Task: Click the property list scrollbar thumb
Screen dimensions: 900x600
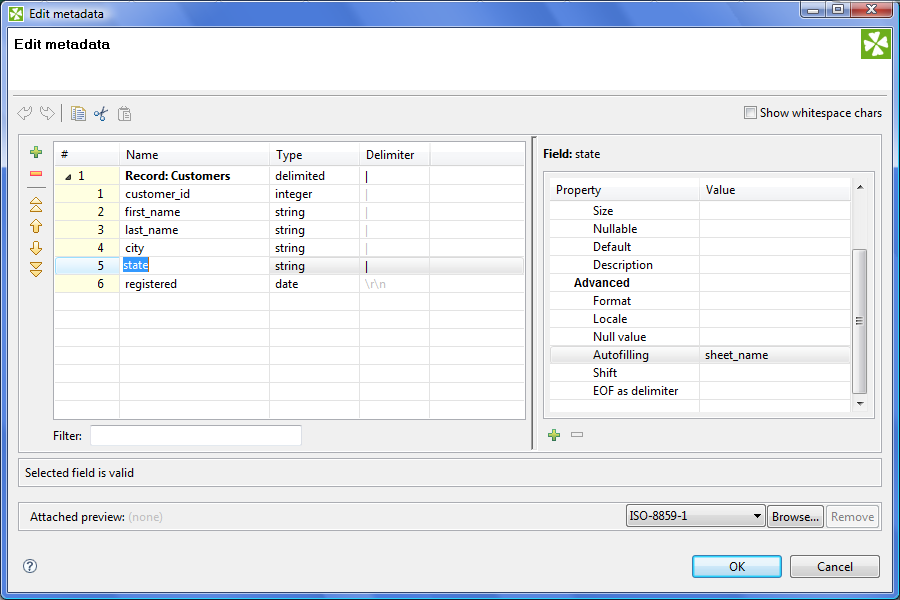Action: click(859, 321)
